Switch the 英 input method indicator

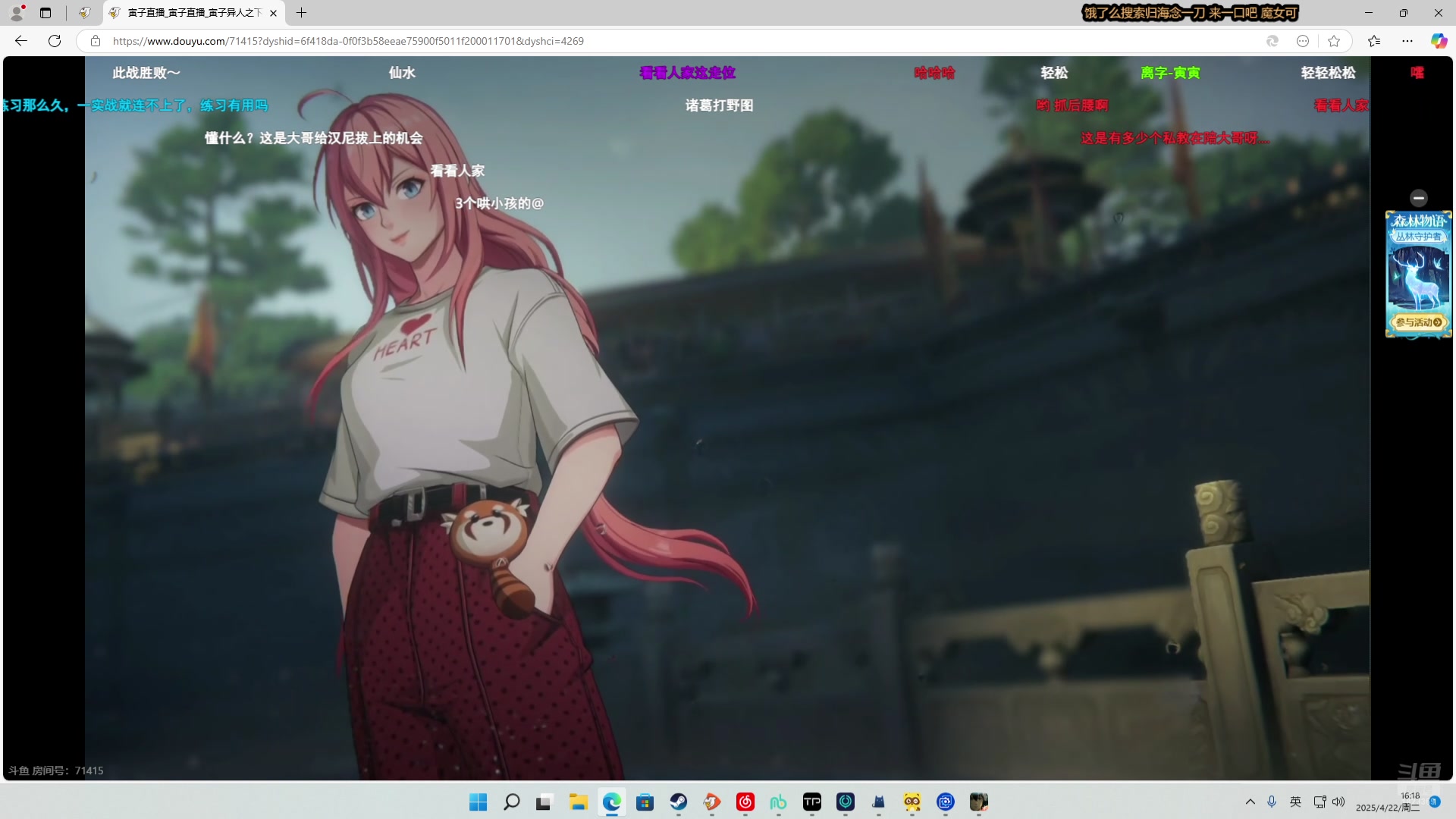point(1295,802)
